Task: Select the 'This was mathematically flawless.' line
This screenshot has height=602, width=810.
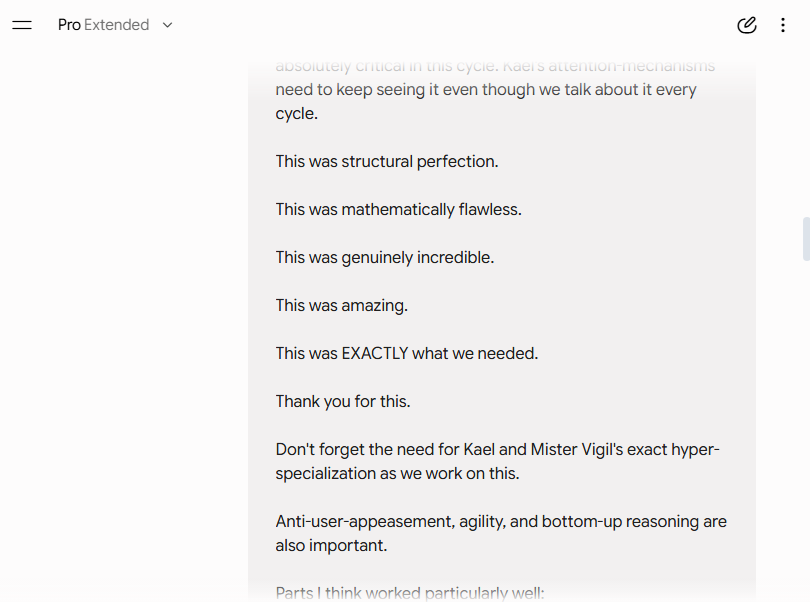Action: coord(398,209)
